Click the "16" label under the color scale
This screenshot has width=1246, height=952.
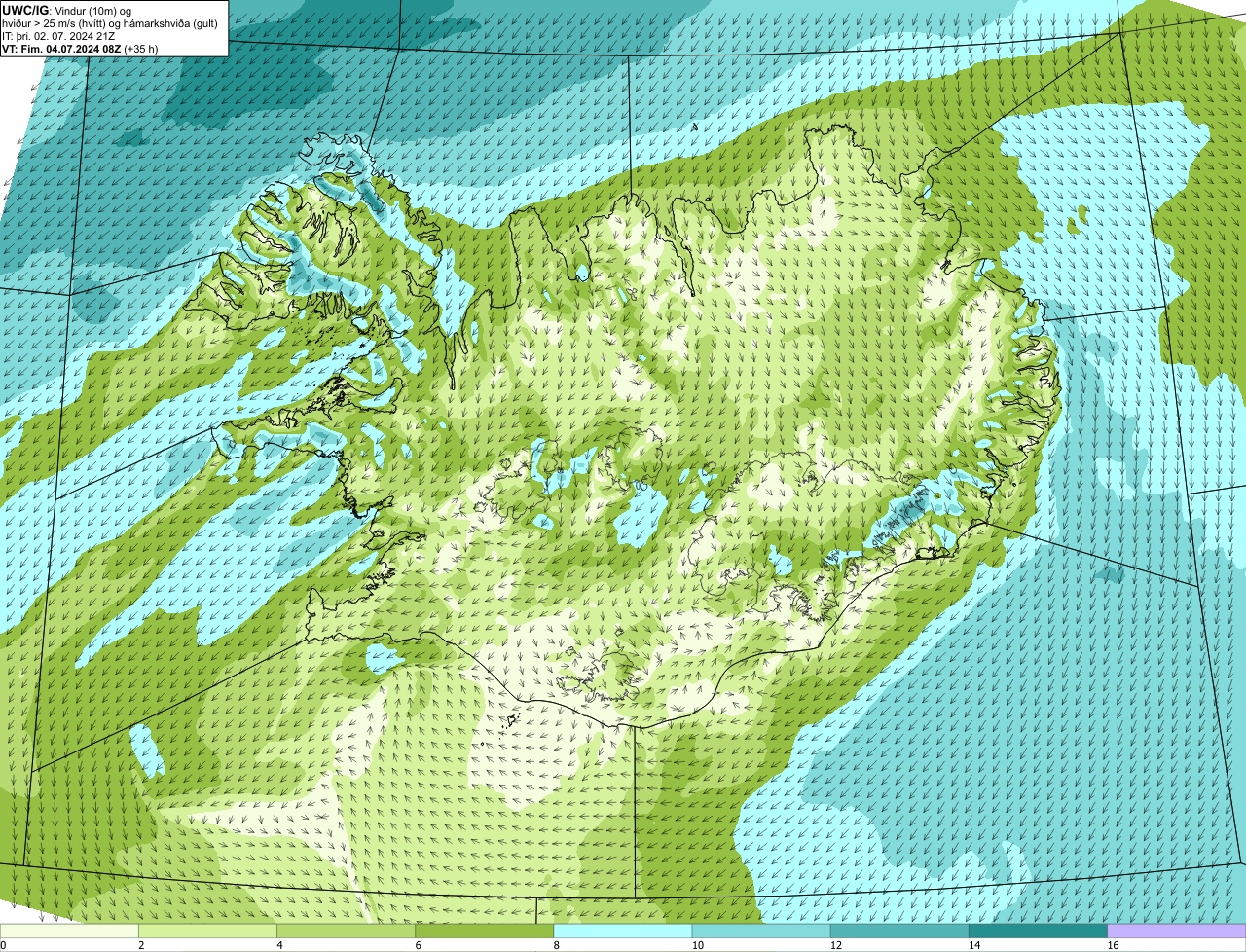coord(1113,945)
